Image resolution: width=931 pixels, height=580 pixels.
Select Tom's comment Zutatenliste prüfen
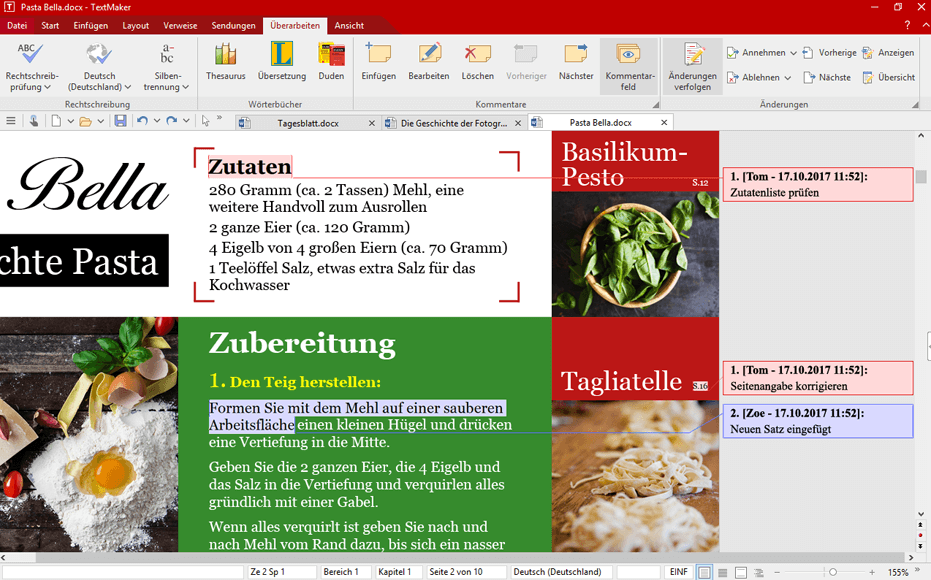(817, 184)
